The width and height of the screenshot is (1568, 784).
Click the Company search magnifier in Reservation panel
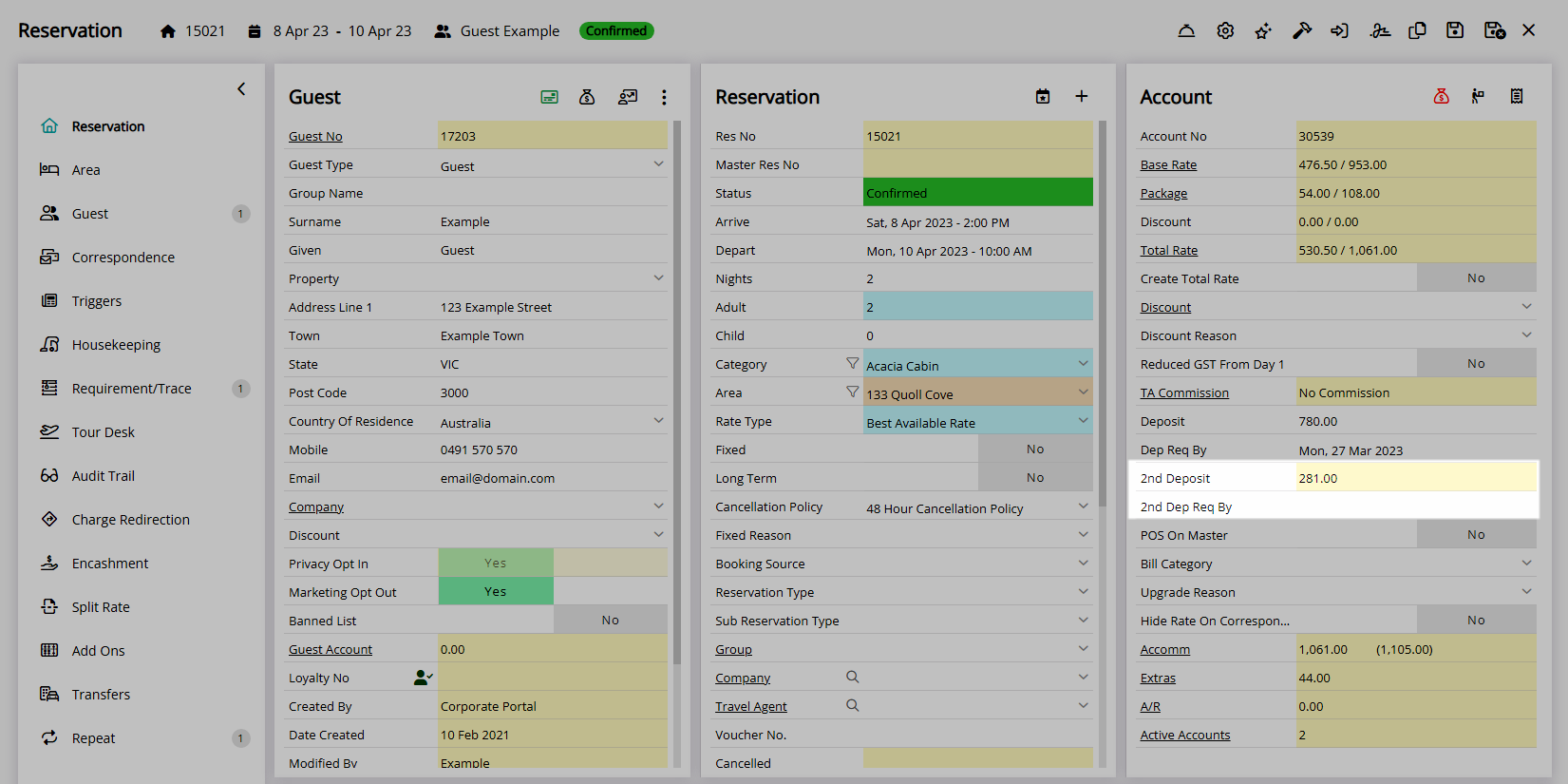[853, 677]
